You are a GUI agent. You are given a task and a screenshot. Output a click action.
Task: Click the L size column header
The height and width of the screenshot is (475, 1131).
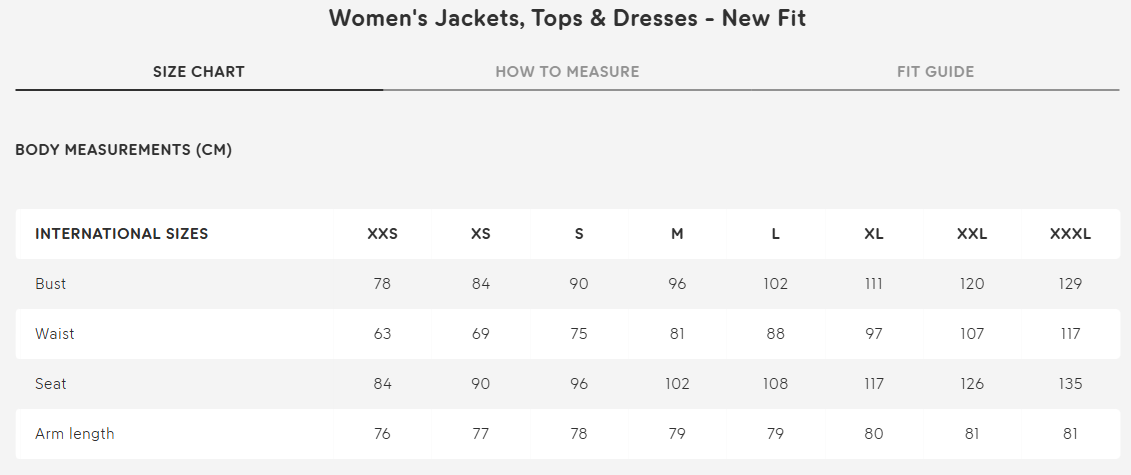point(776,234)
